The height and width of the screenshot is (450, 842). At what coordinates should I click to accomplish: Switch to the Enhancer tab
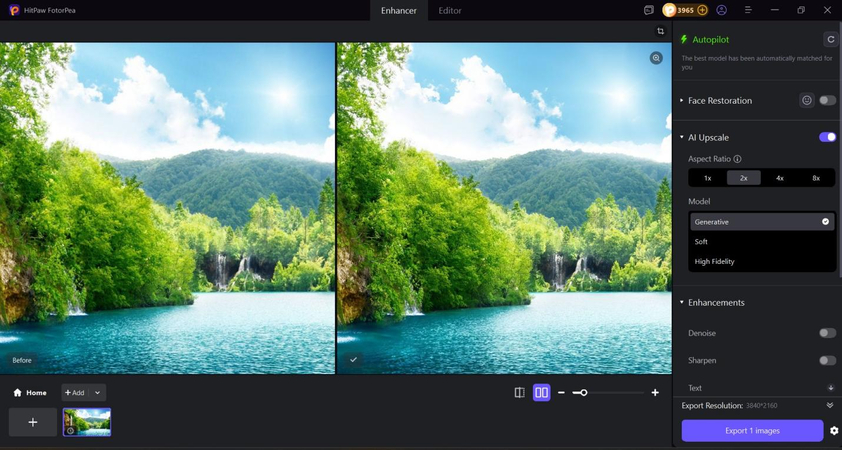tap(398, 10)
